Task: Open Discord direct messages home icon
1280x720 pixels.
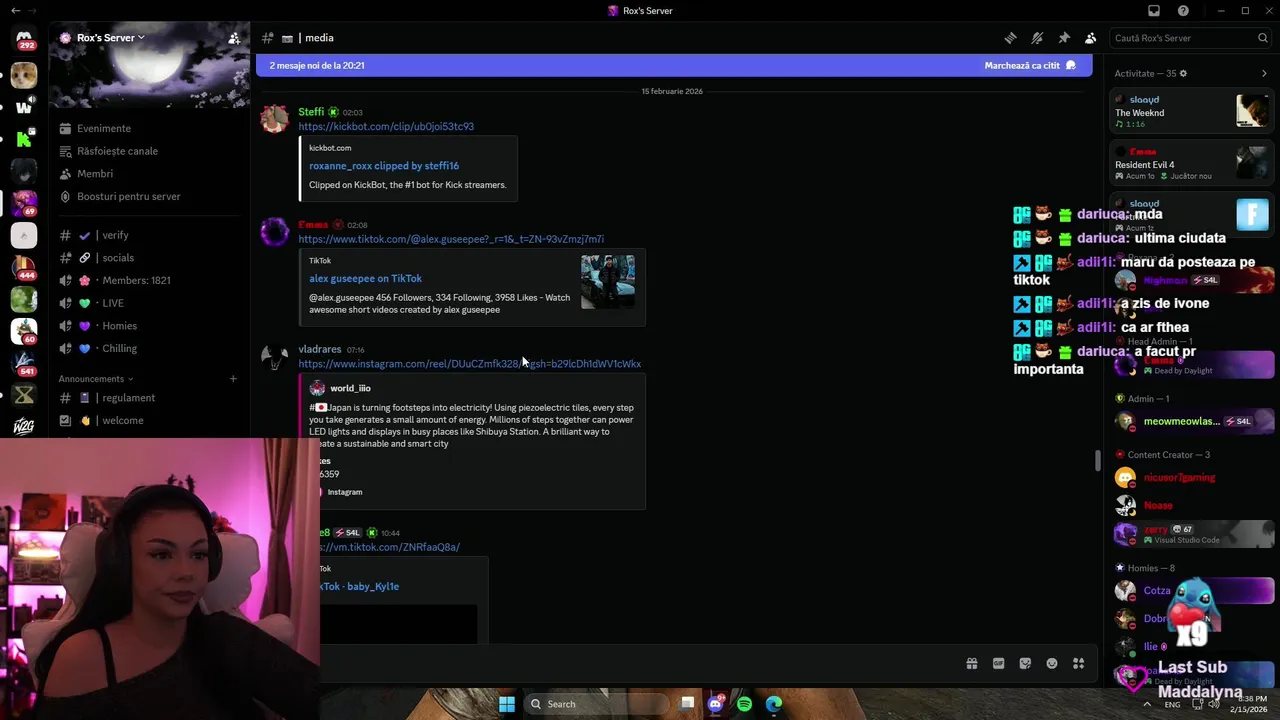Action: click(x=24, y=38)
